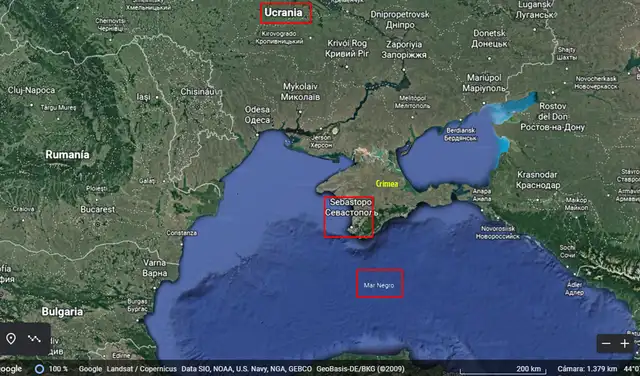Click the Ploiești city label
Viewport: 640px width, 376px height.
pyautogui.click(x=97, y=189)
